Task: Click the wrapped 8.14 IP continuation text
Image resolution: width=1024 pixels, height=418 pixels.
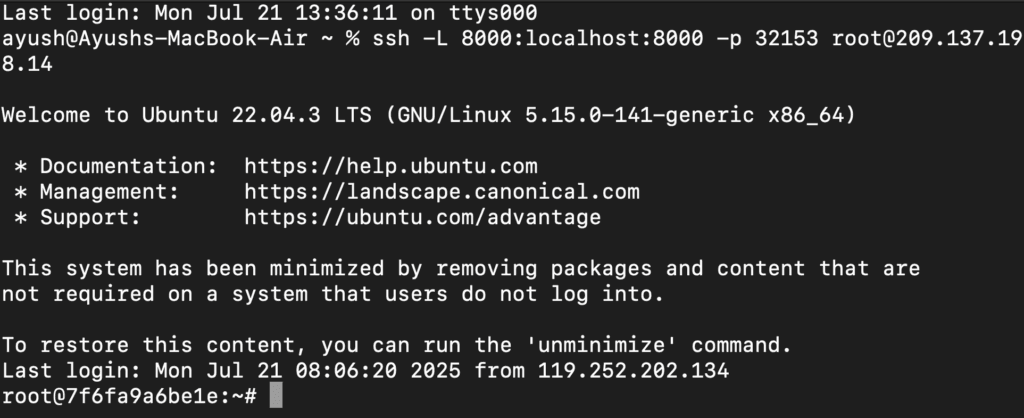Action: (x=27, y=64)
